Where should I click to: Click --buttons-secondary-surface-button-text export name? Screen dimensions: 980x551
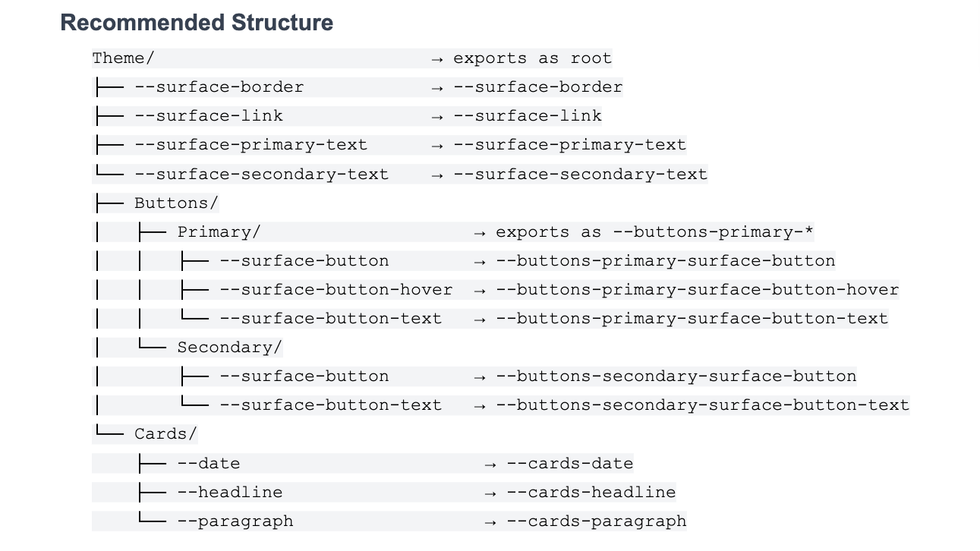[x=702, y=405]
